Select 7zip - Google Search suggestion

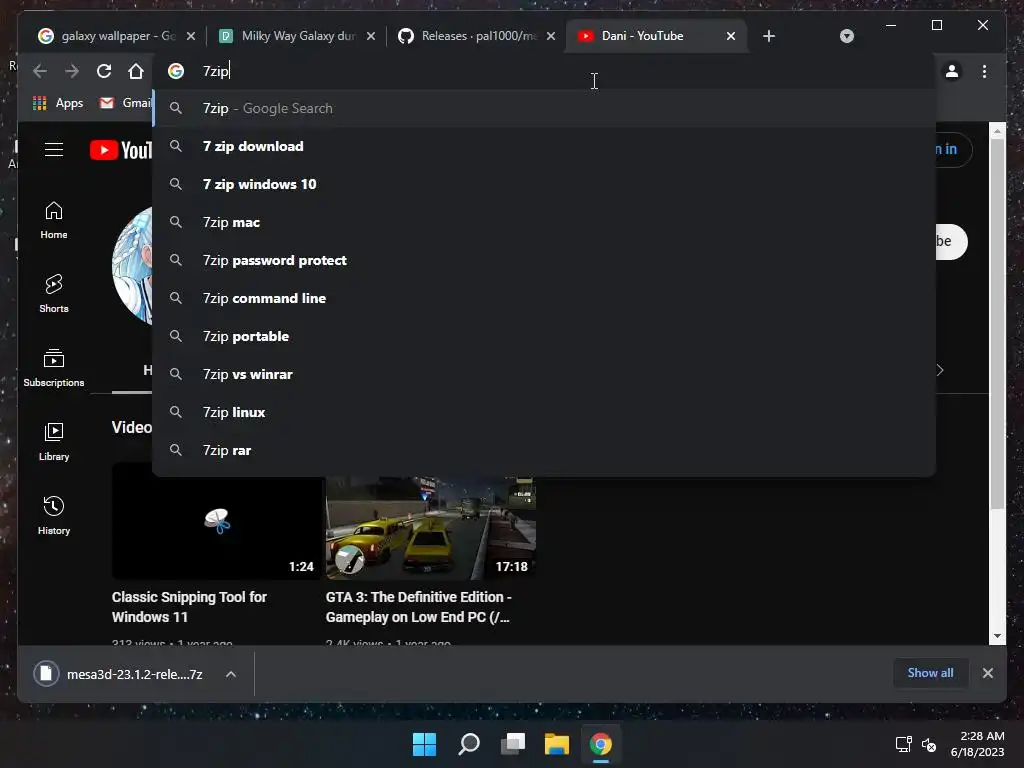(543, 108)
